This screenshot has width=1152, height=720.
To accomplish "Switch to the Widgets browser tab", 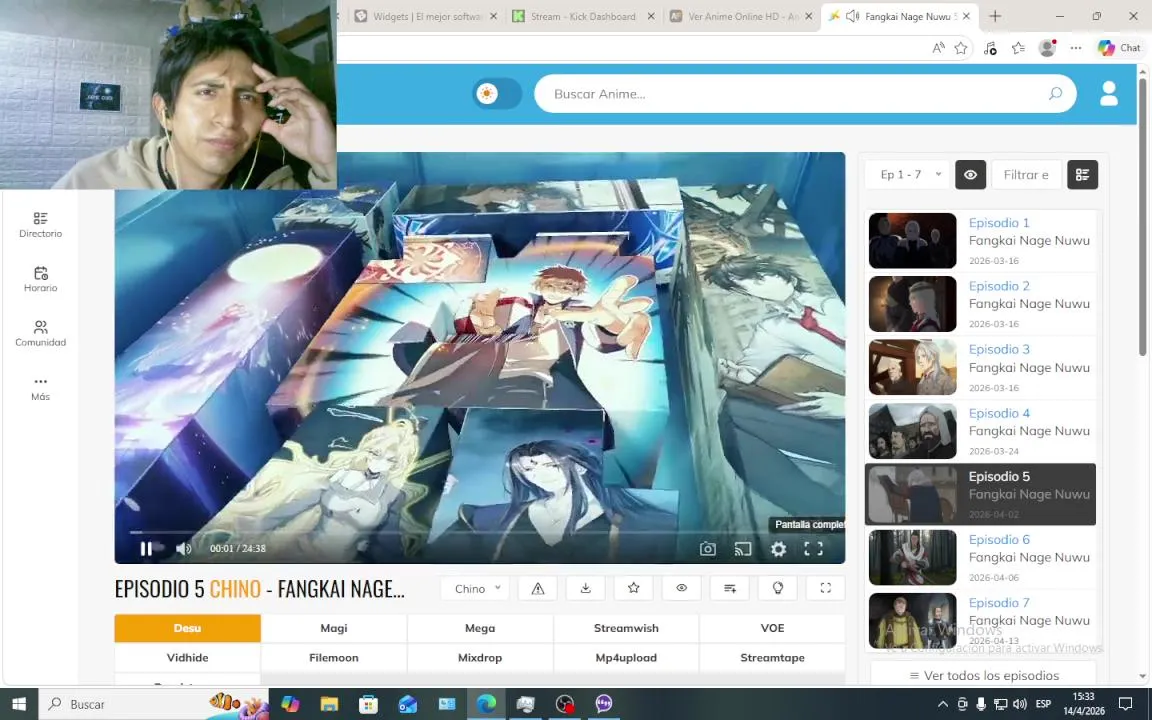I will point(425,16).
